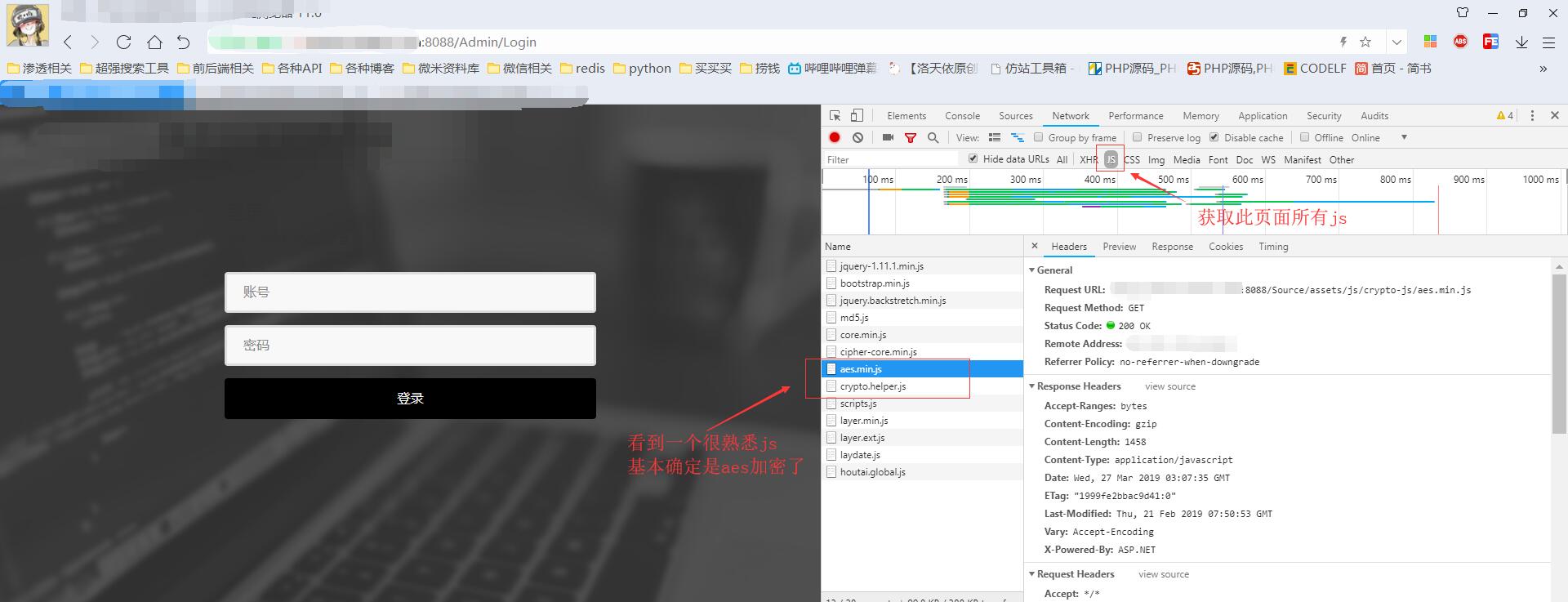Viewport: 1568px width, 602px height.
Task: Collapse the Response Headers section
Action: pos(1031,386)
